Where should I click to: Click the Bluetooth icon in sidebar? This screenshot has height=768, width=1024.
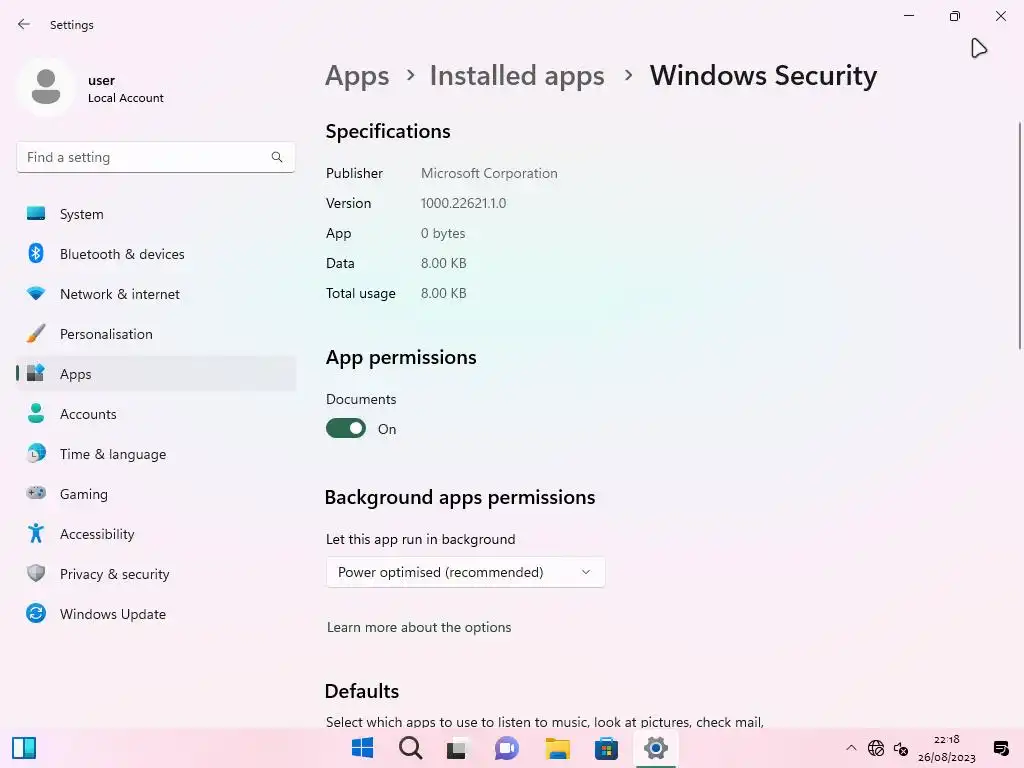click(36, 253)
